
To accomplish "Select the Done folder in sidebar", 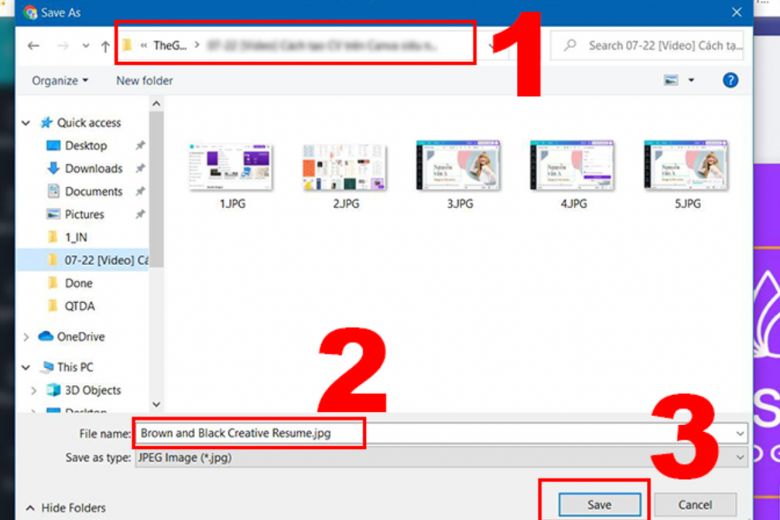I will pyautogui.click(x=78, y=283).
